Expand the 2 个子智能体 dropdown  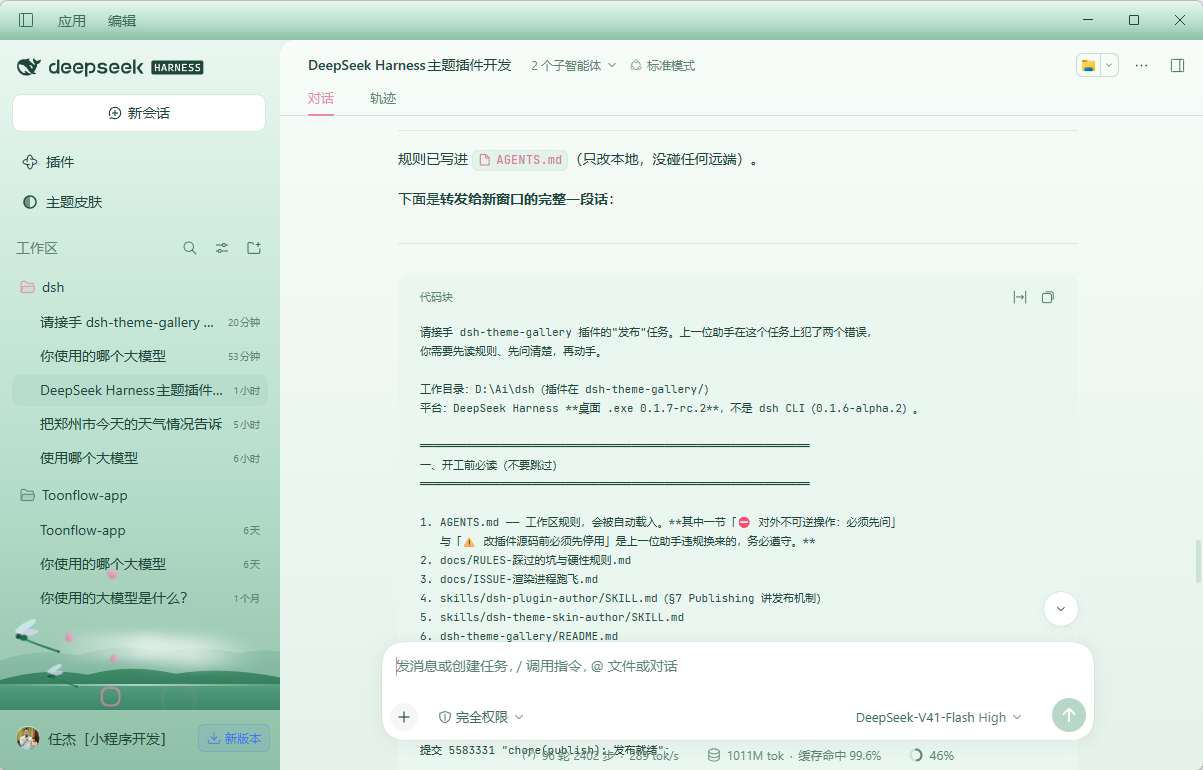click(x=574, y=66)
